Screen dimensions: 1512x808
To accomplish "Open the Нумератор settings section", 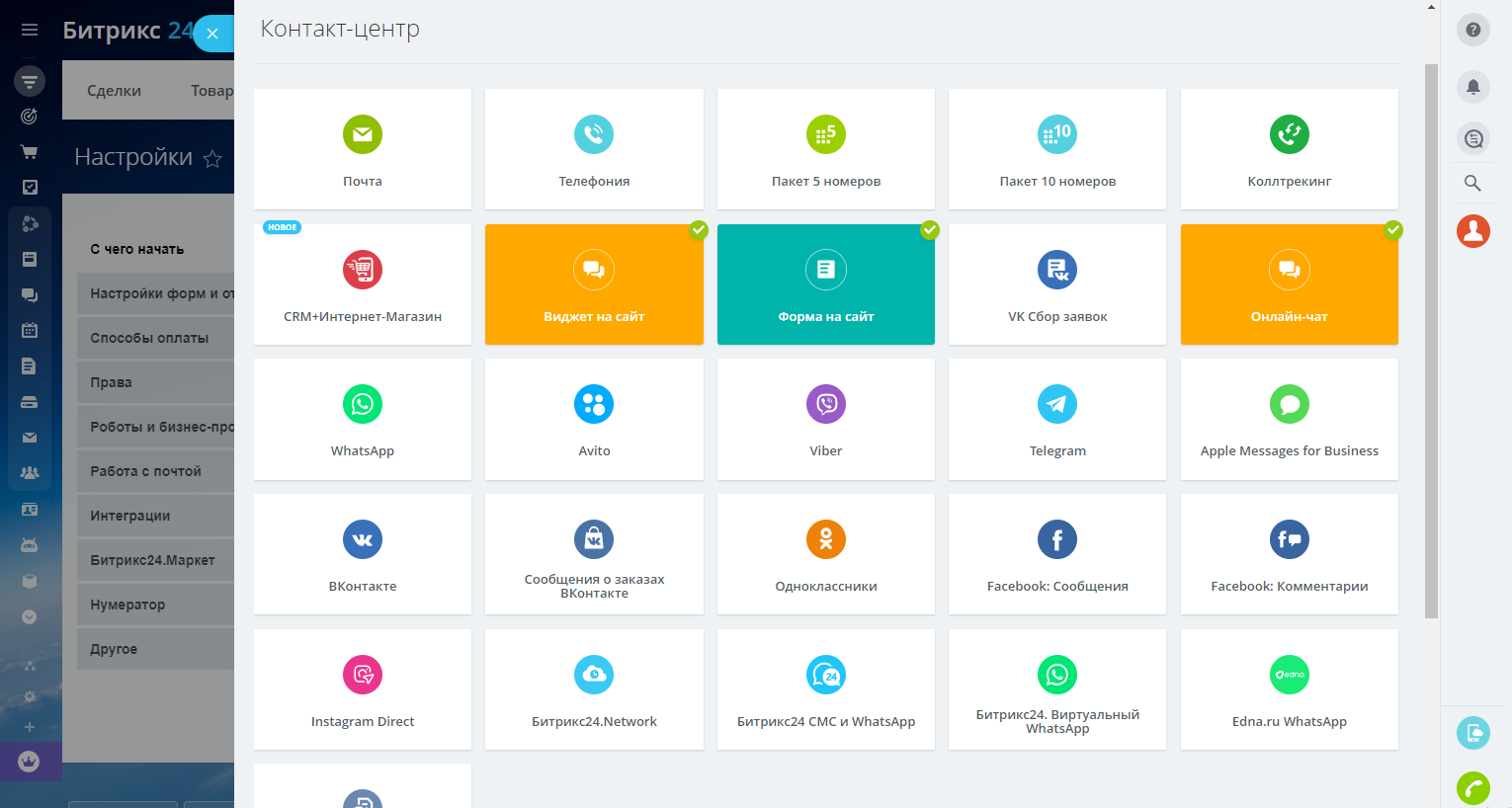I will pyautogui.click(x=155, y=605).
